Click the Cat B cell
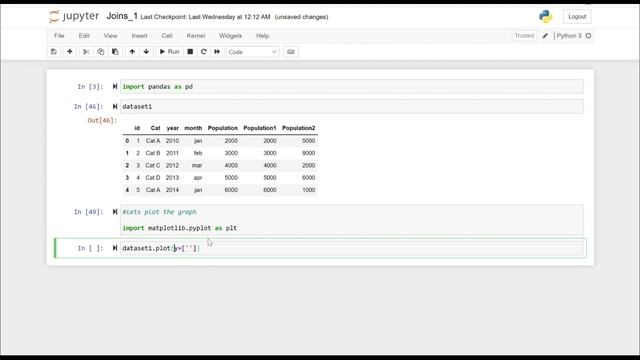This screenshot has height=360, width=640. 153,153
